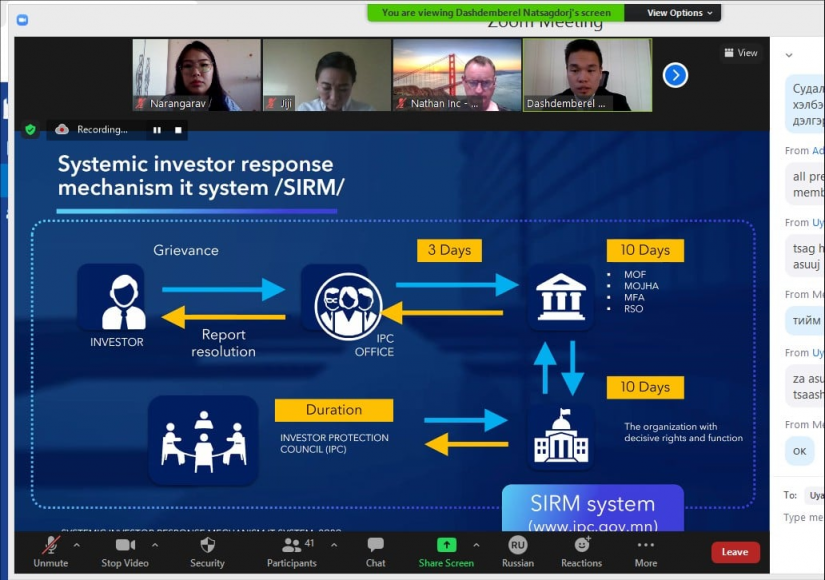
Task: Open audio options arrow next to Unmute
Action: (77, 545)
